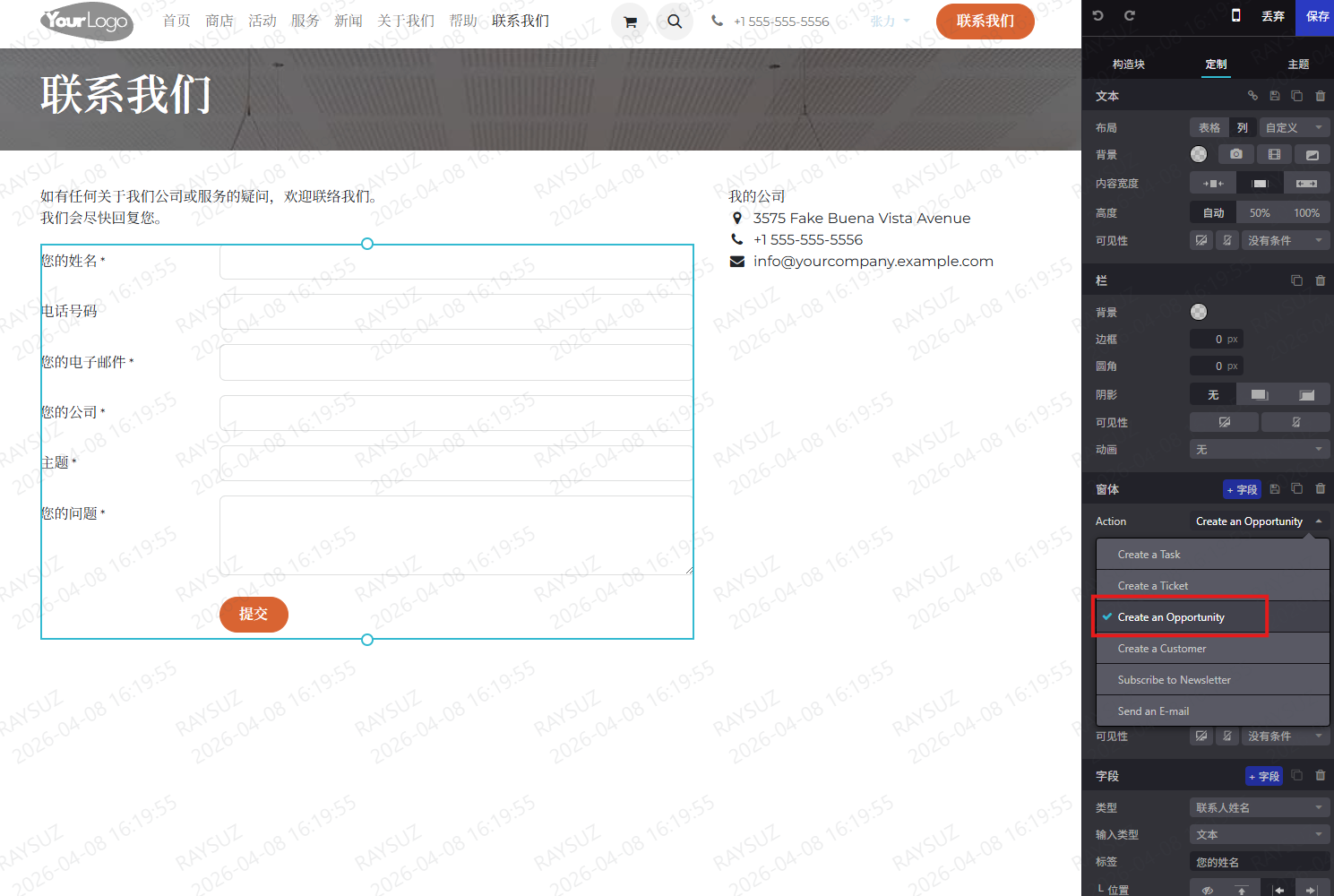Open the shopping cart
Viewport: 1334px width, 896px height.
click(630, 22)
